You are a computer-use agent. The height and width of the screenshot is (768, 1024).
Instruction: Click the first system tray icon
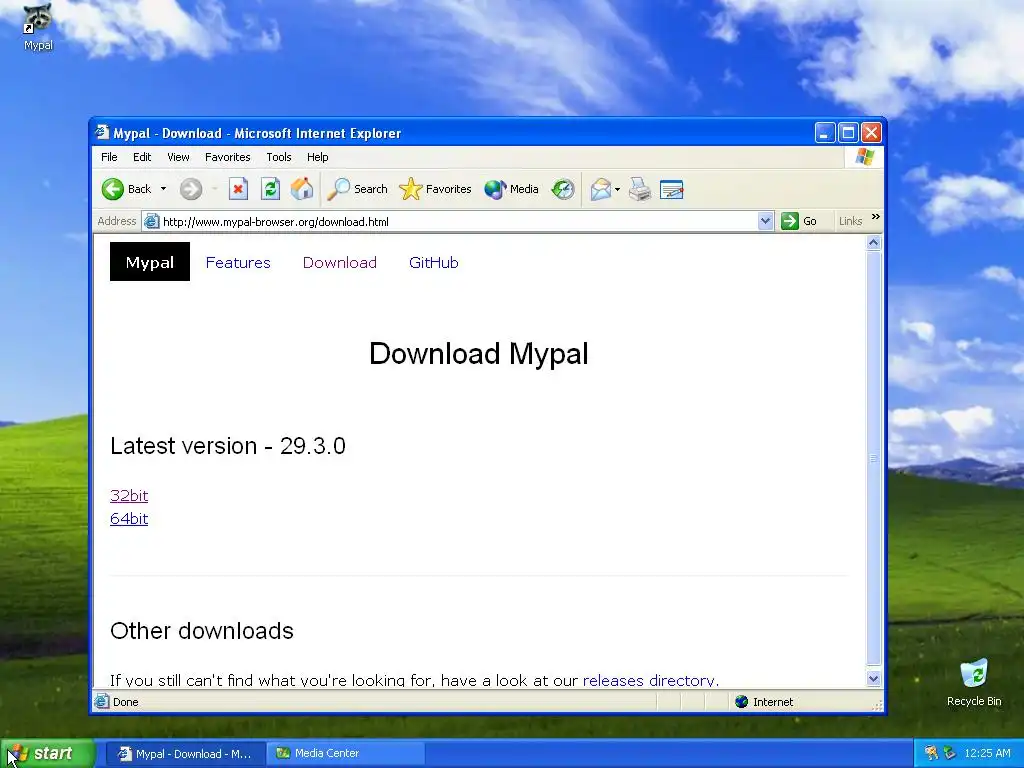pyautogui.click(x=931, y=754)
